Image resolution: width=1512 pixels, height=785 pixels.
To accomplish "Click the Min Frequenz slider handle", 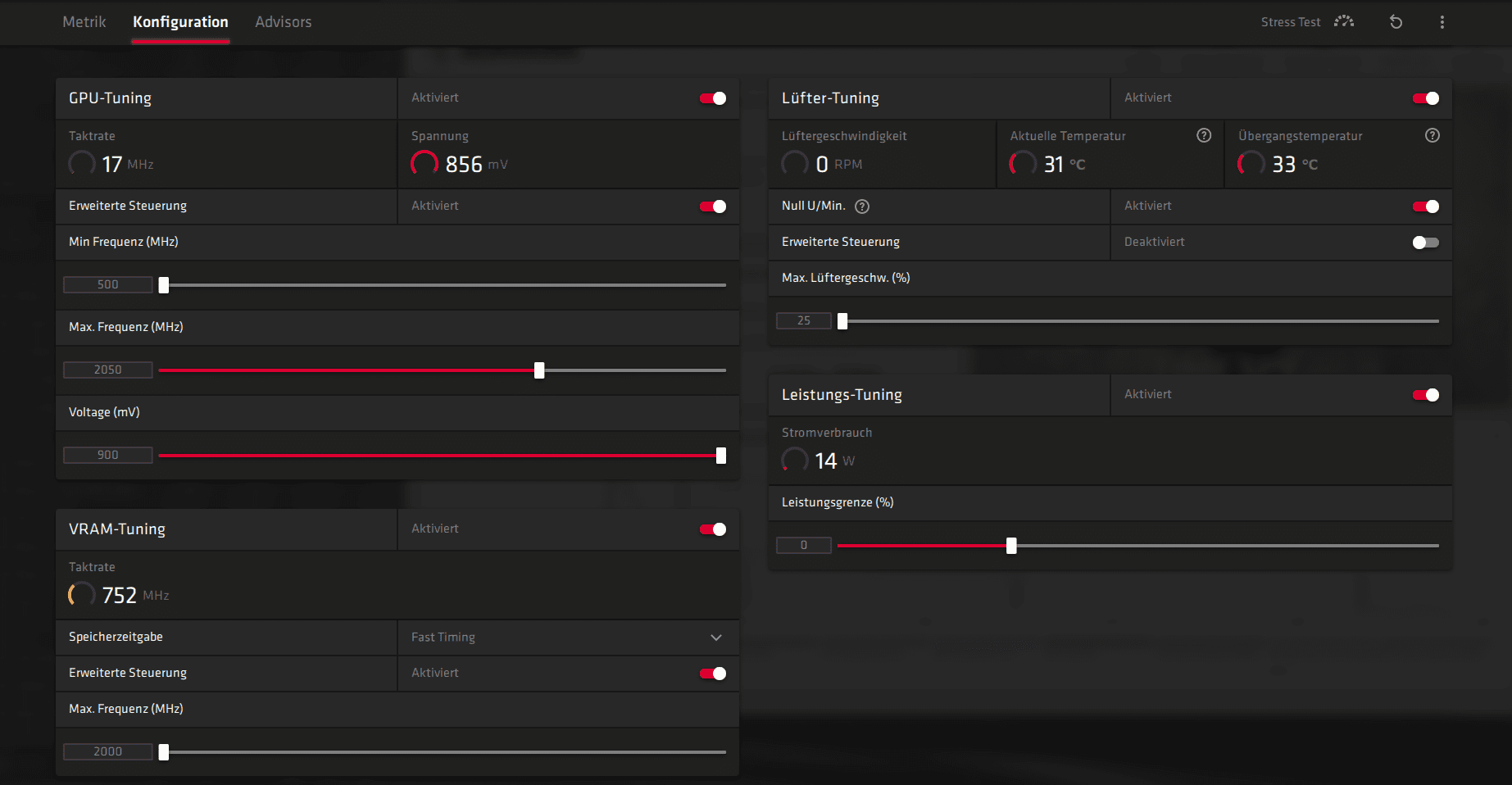I will point(164,285).
